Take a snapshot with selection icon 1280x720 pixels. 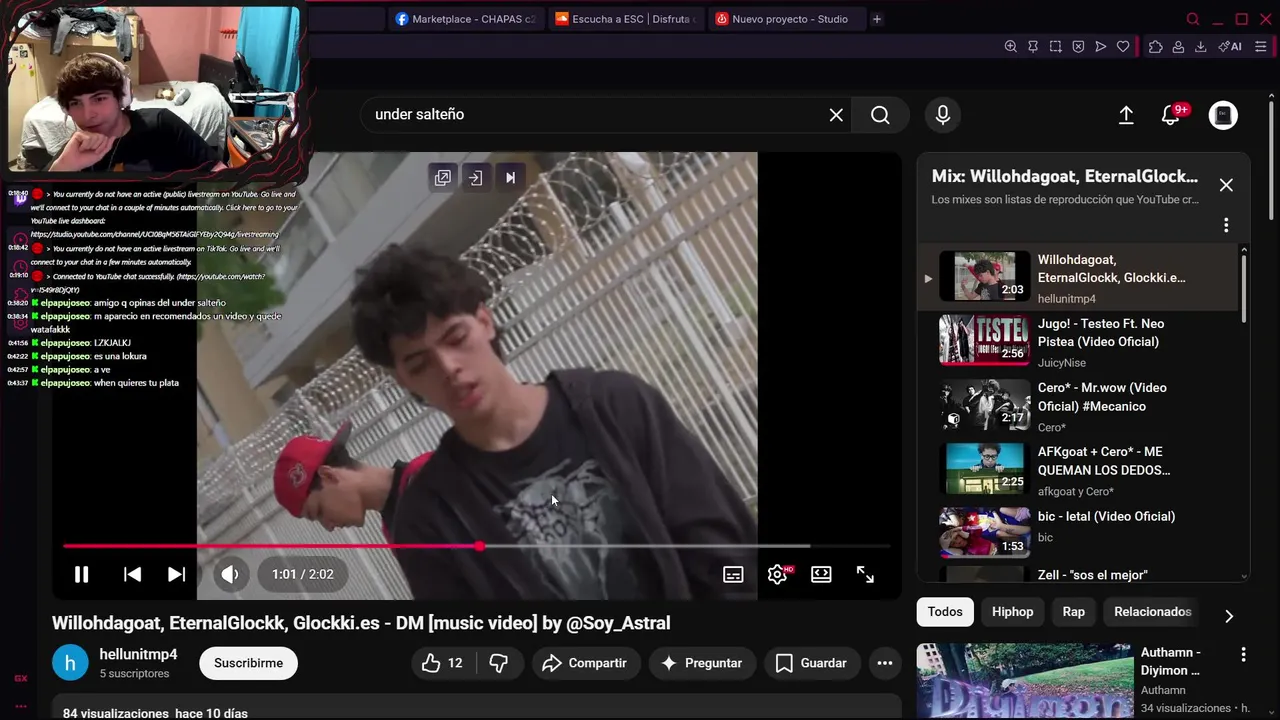1055,47
